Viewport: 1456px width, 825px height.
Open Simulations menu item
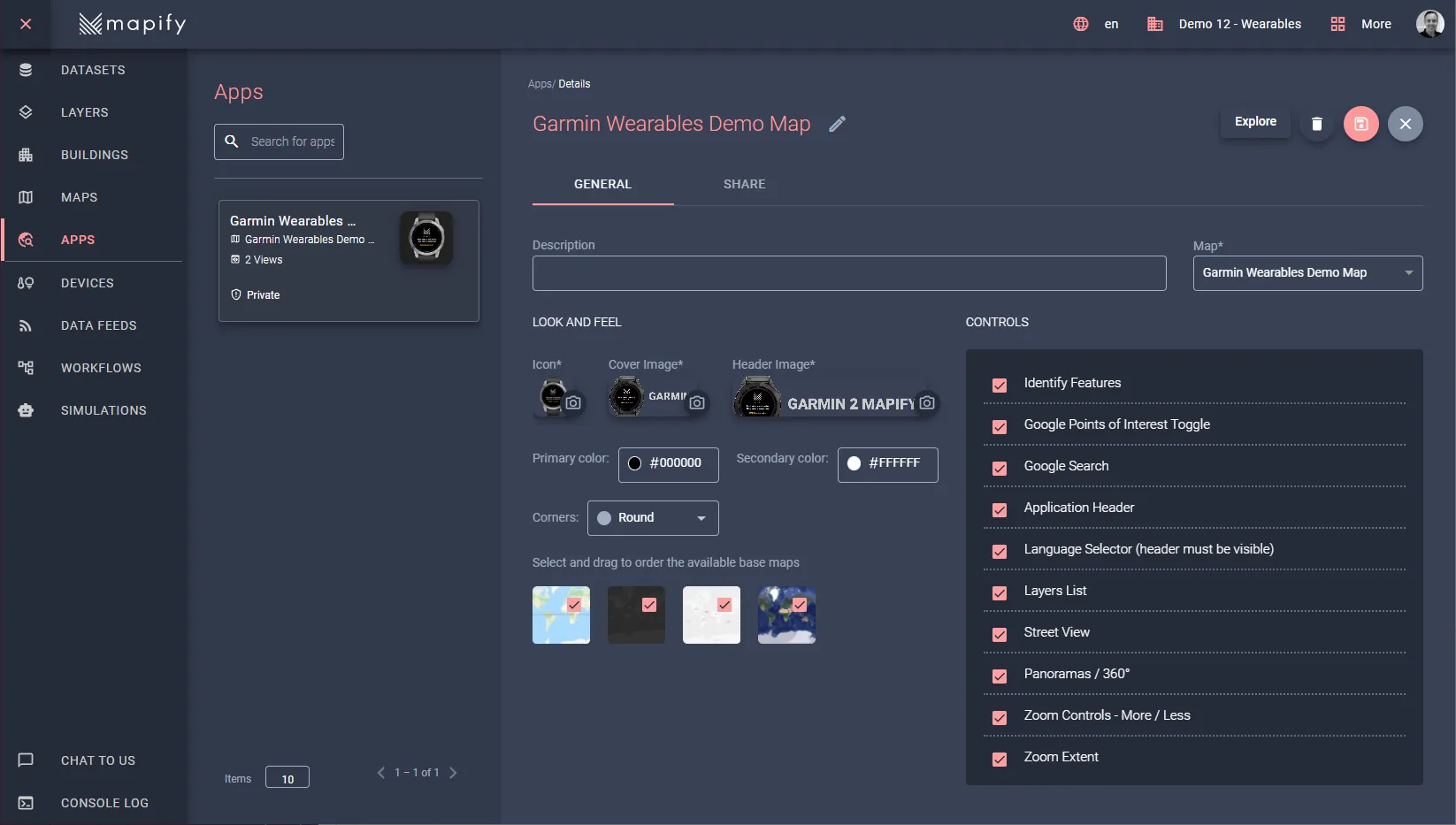[103, 410]
